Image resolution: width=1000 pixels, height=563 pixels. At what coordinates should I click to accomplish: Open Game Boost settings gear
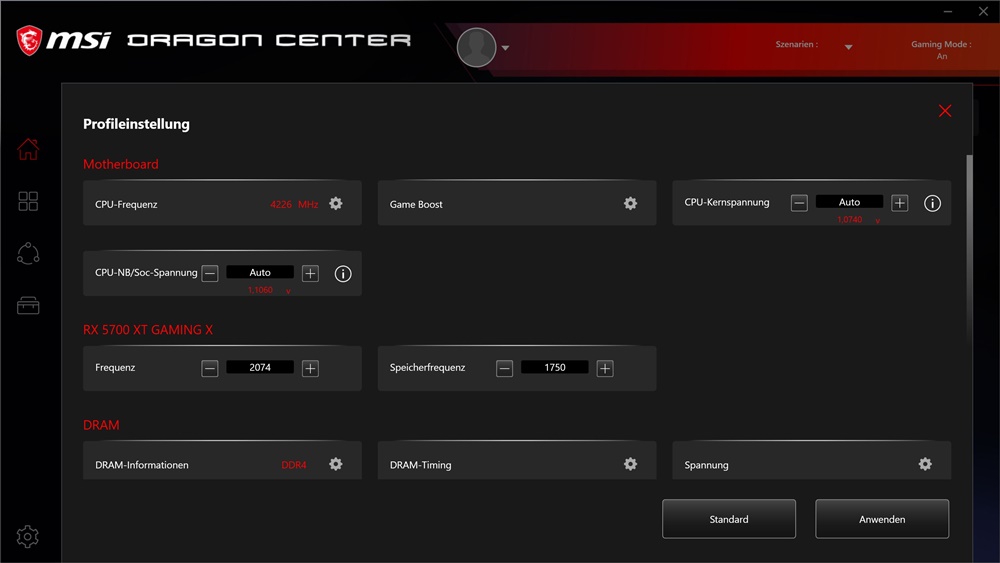tap(630, 204)
